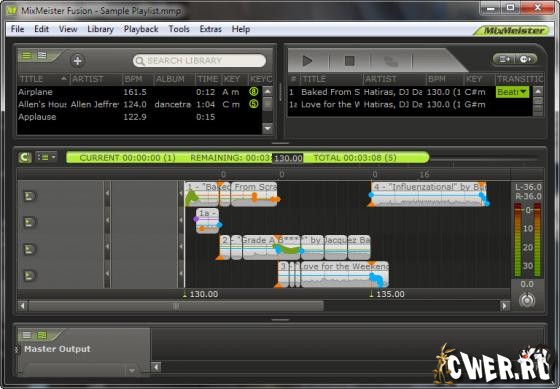Sort library by TITLE column

(43, 79)
